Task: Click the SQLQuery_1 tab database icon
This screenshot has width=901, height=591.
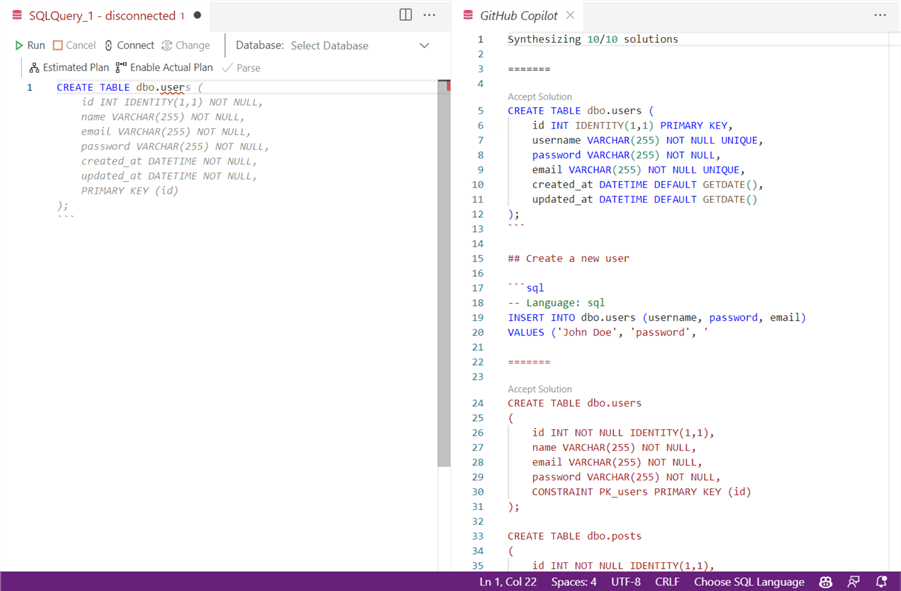Action: (x=18, y=16)
